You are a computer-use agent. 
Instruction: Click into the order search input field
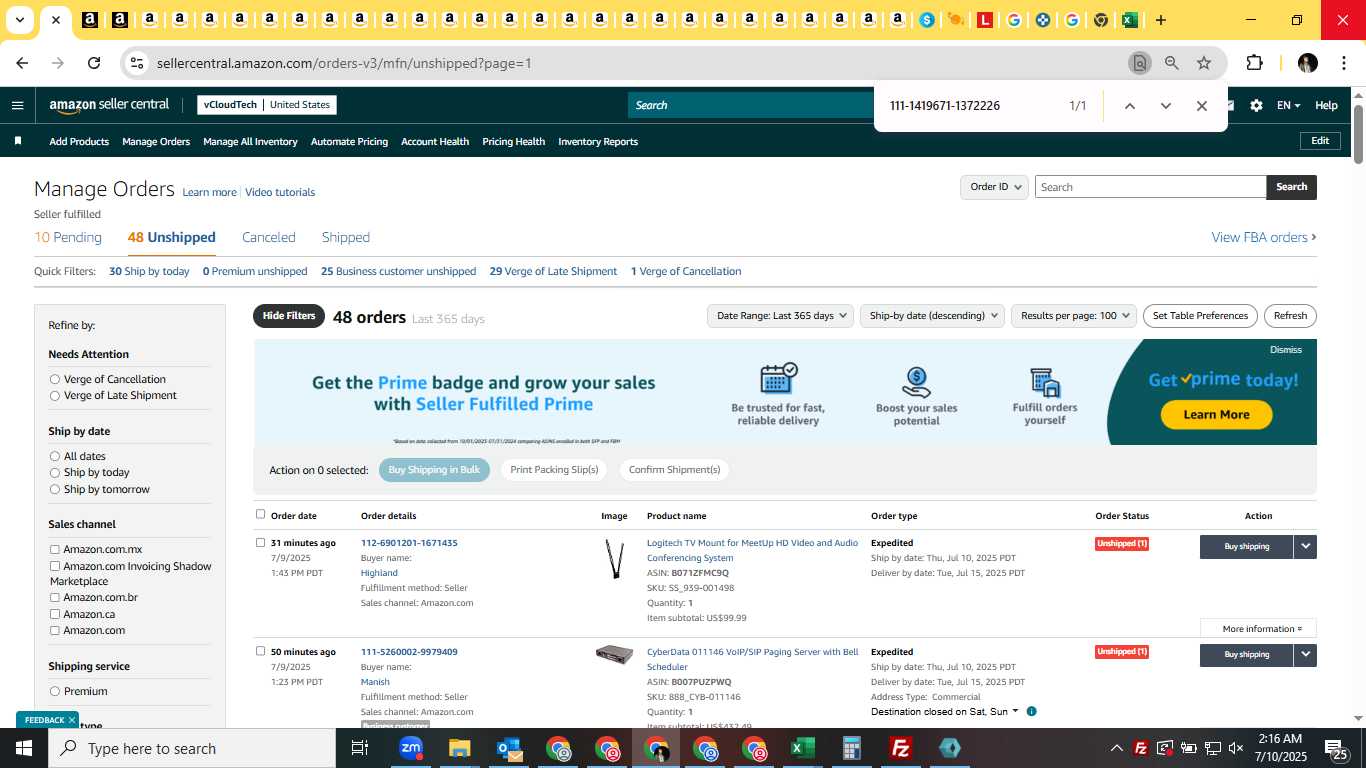tap(1150, 187)
